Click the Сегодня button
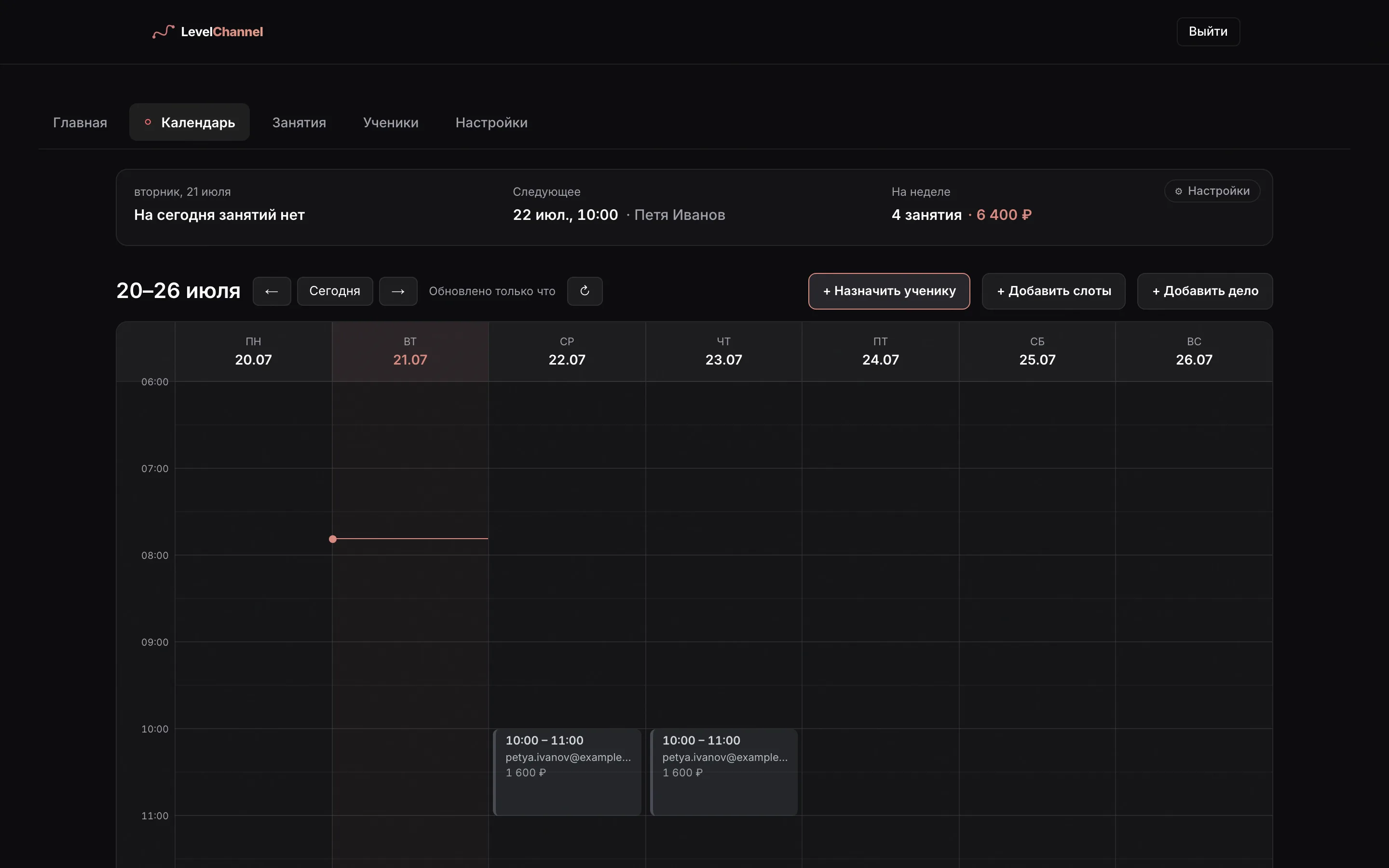This screenshot has height=868, width=1389. 335,291
